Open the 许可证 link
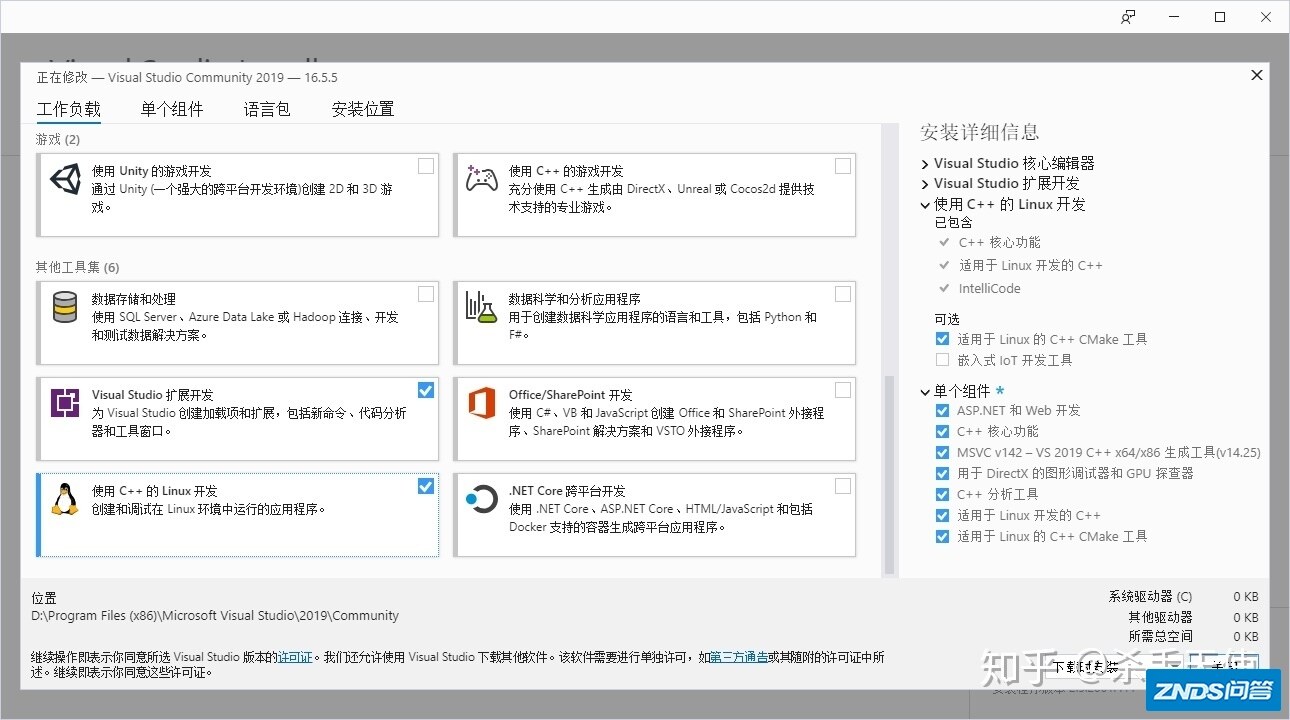This screenshot has width=1290, height=720. (295, 657)
